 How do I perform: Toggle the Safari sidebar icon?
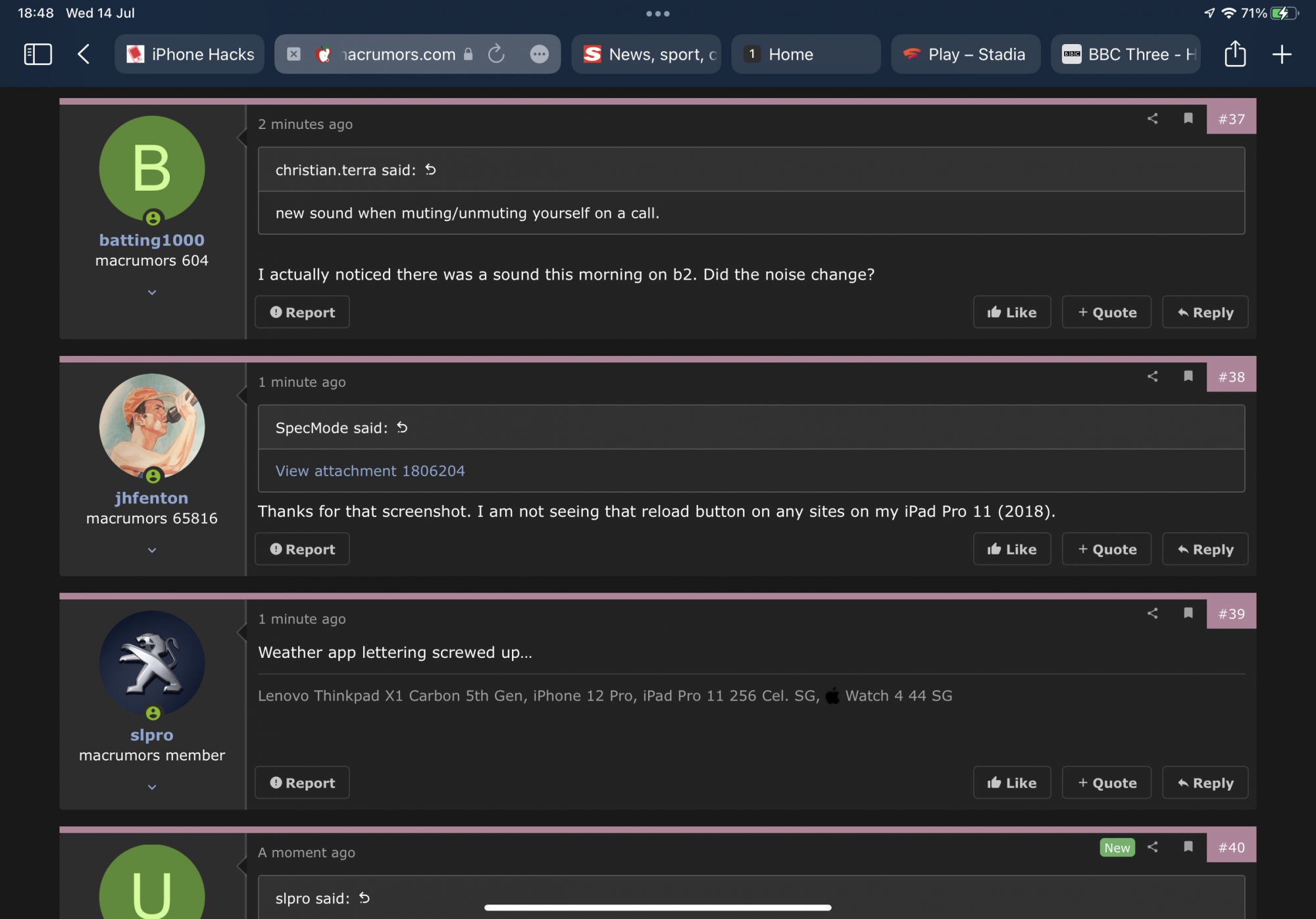click(x=38, y=54)
